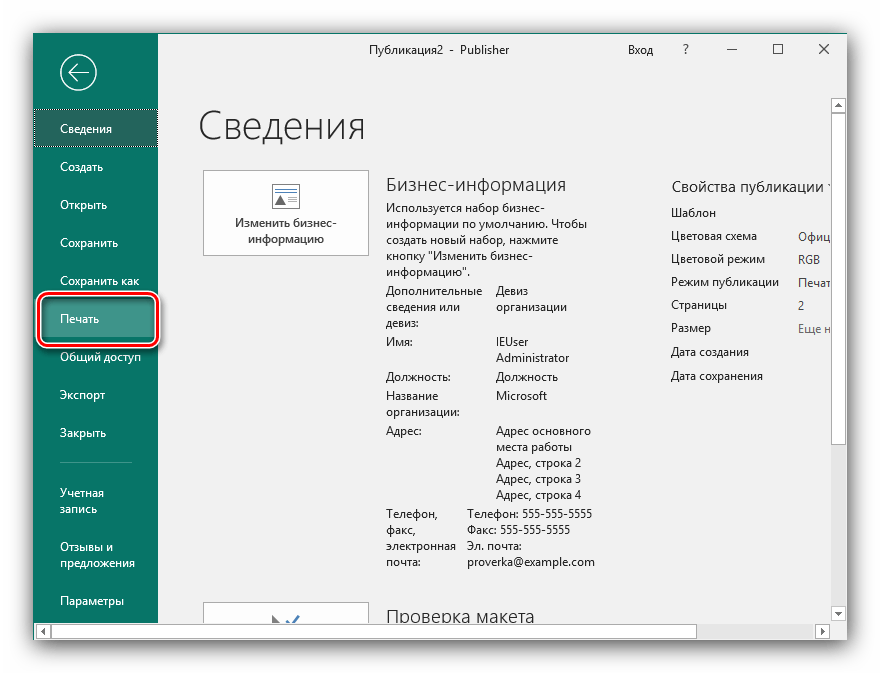Click the left arrow on the horizontal scrollbar
The width and height of the screenshot is (880, 673).
(x=42, y=631)
